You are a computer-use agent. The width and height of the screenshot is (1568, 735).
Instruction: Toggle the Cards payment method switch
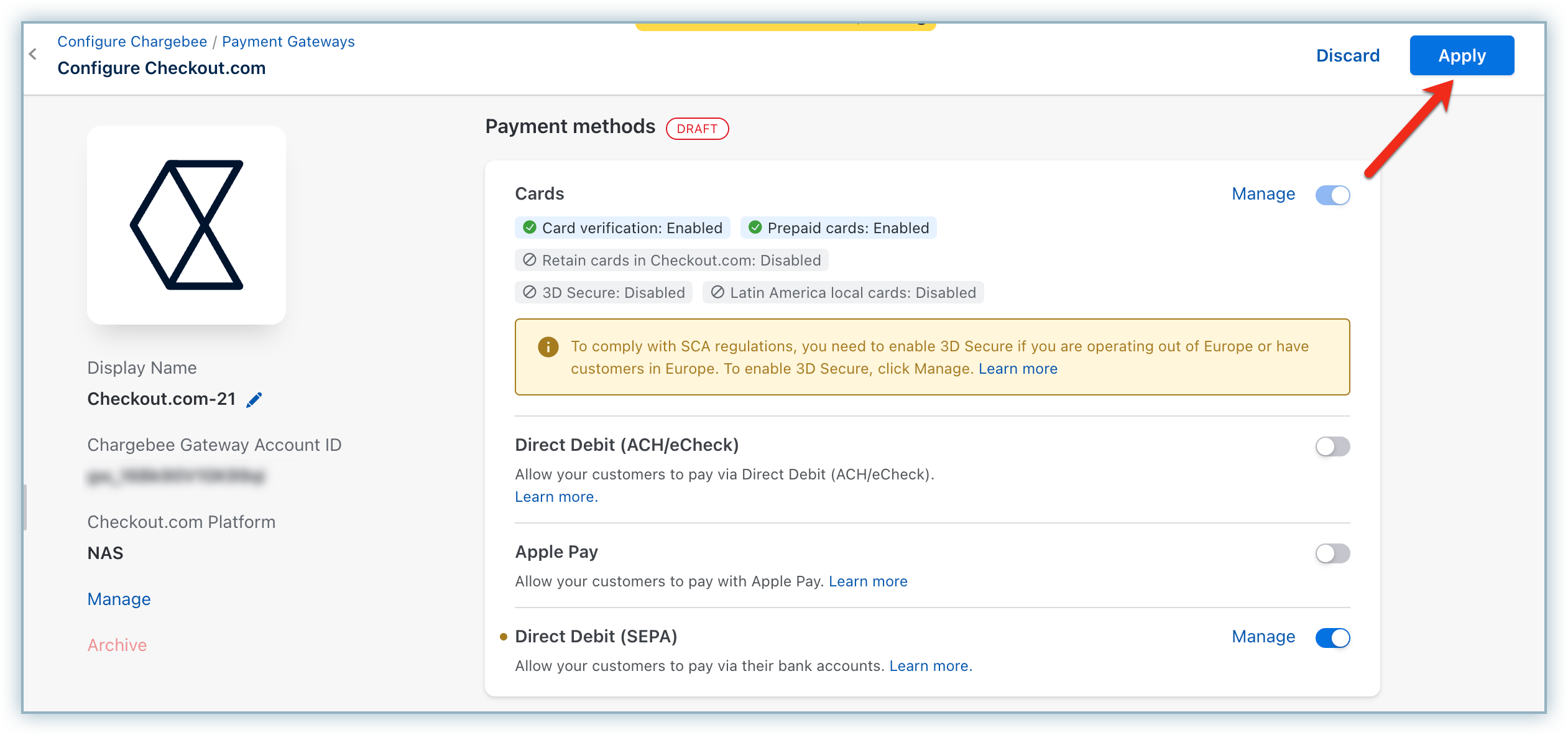1332,195
